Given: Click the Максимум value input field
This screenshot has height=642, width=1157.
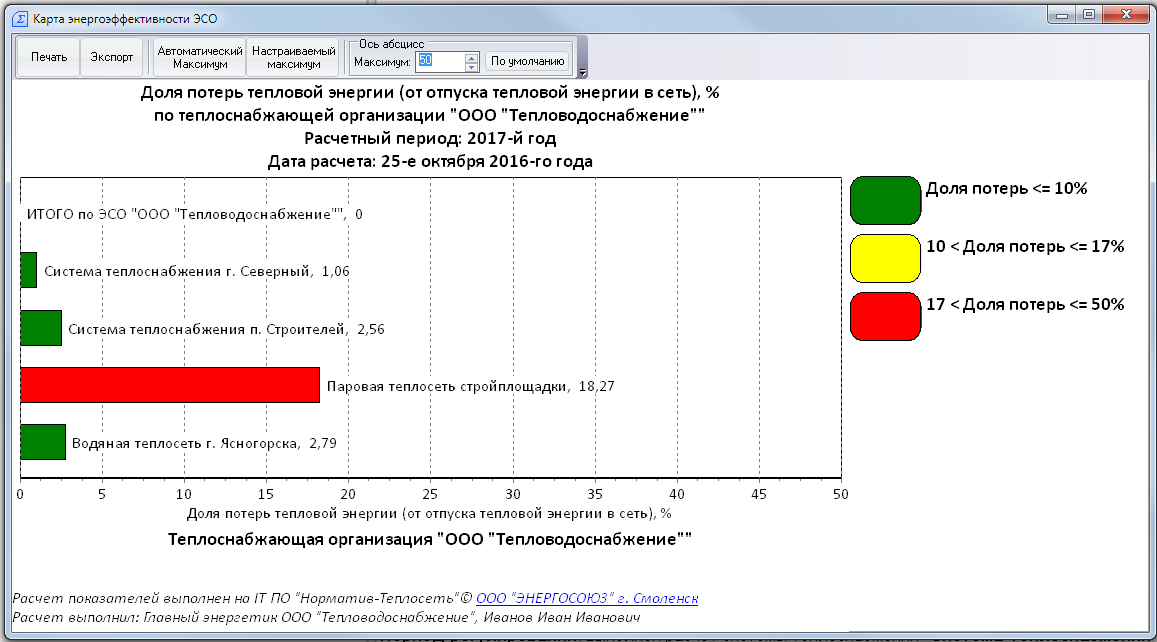Looking at the screenshot, I should point(439,61).
